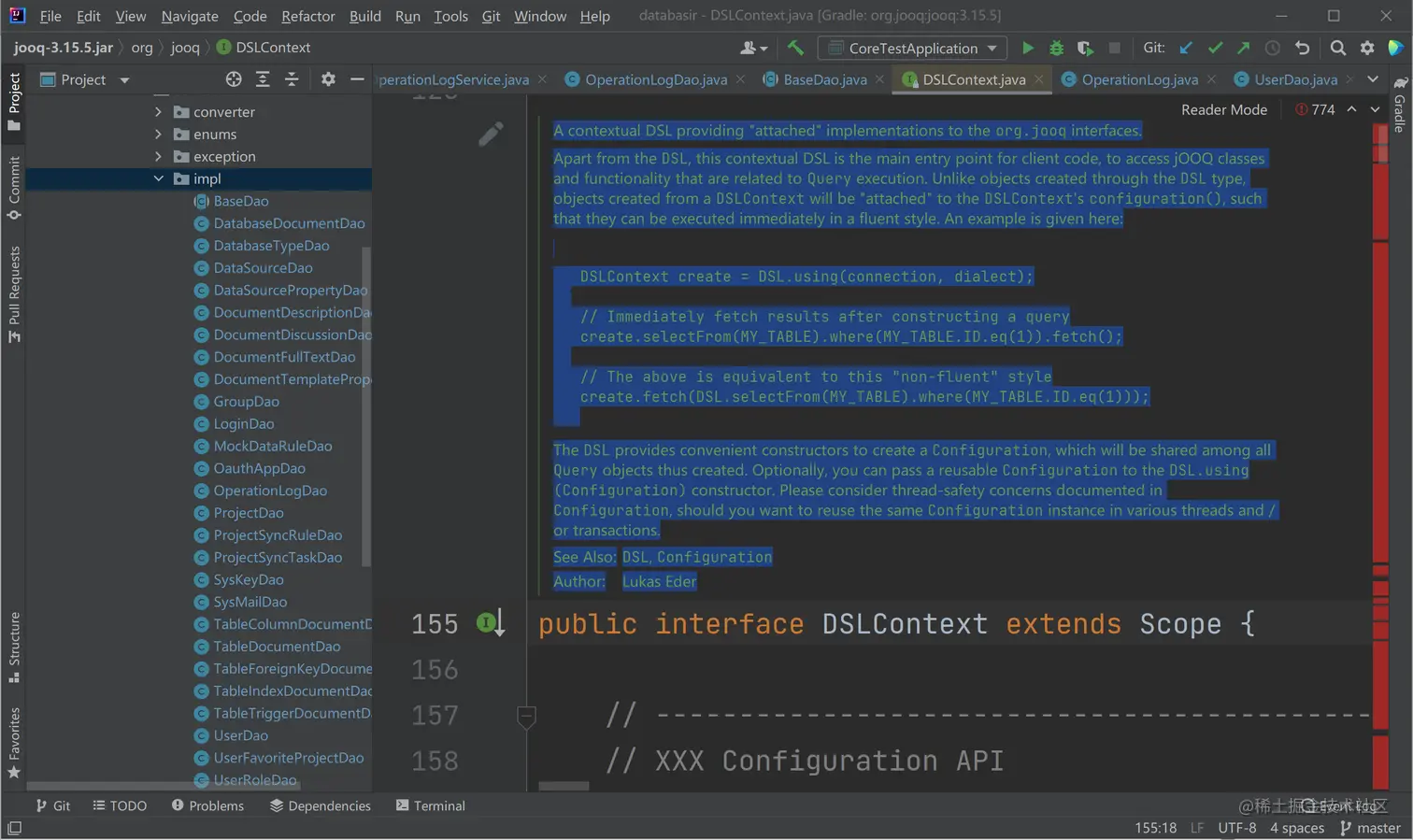This screenshot has height=840, width=1413.
Task: Build the project with the hammer icon
Action: coord(795,48)
